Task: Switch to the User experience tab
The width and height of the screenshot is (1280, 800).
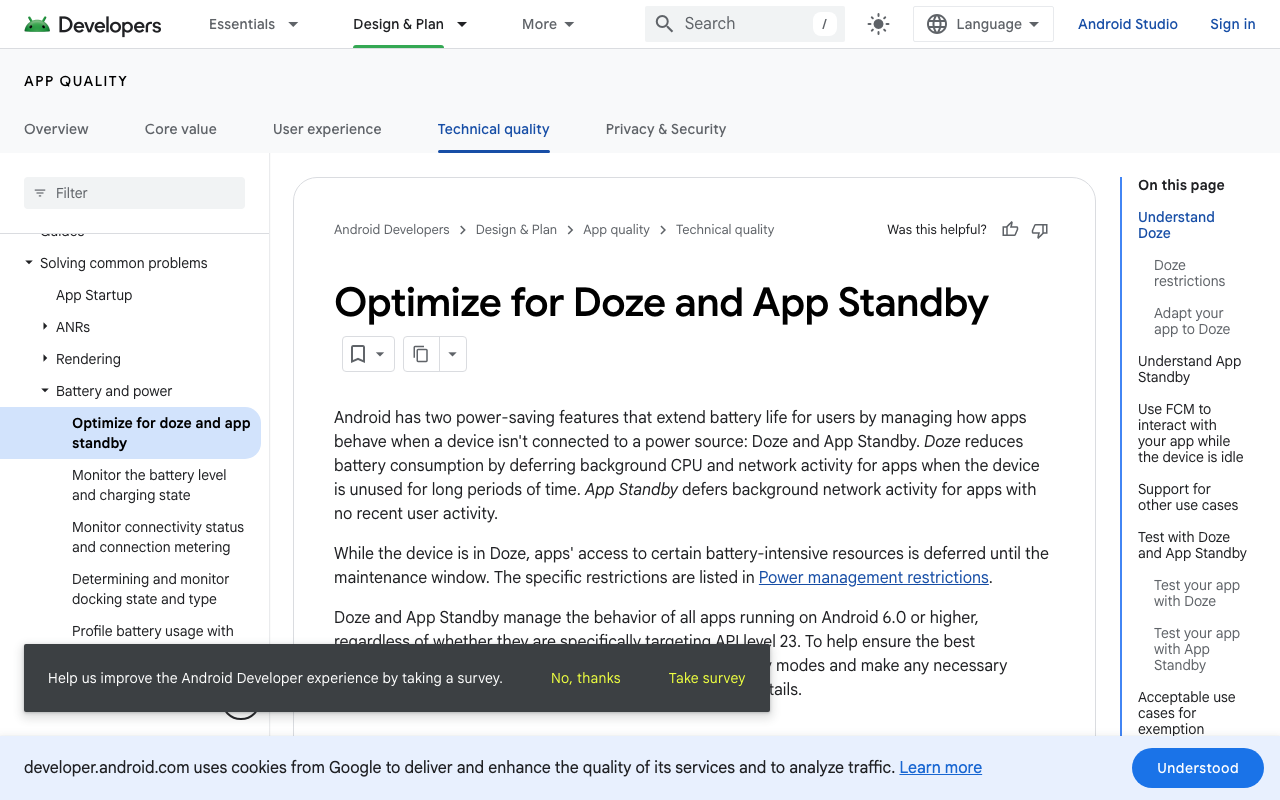Action: [327, 129]
